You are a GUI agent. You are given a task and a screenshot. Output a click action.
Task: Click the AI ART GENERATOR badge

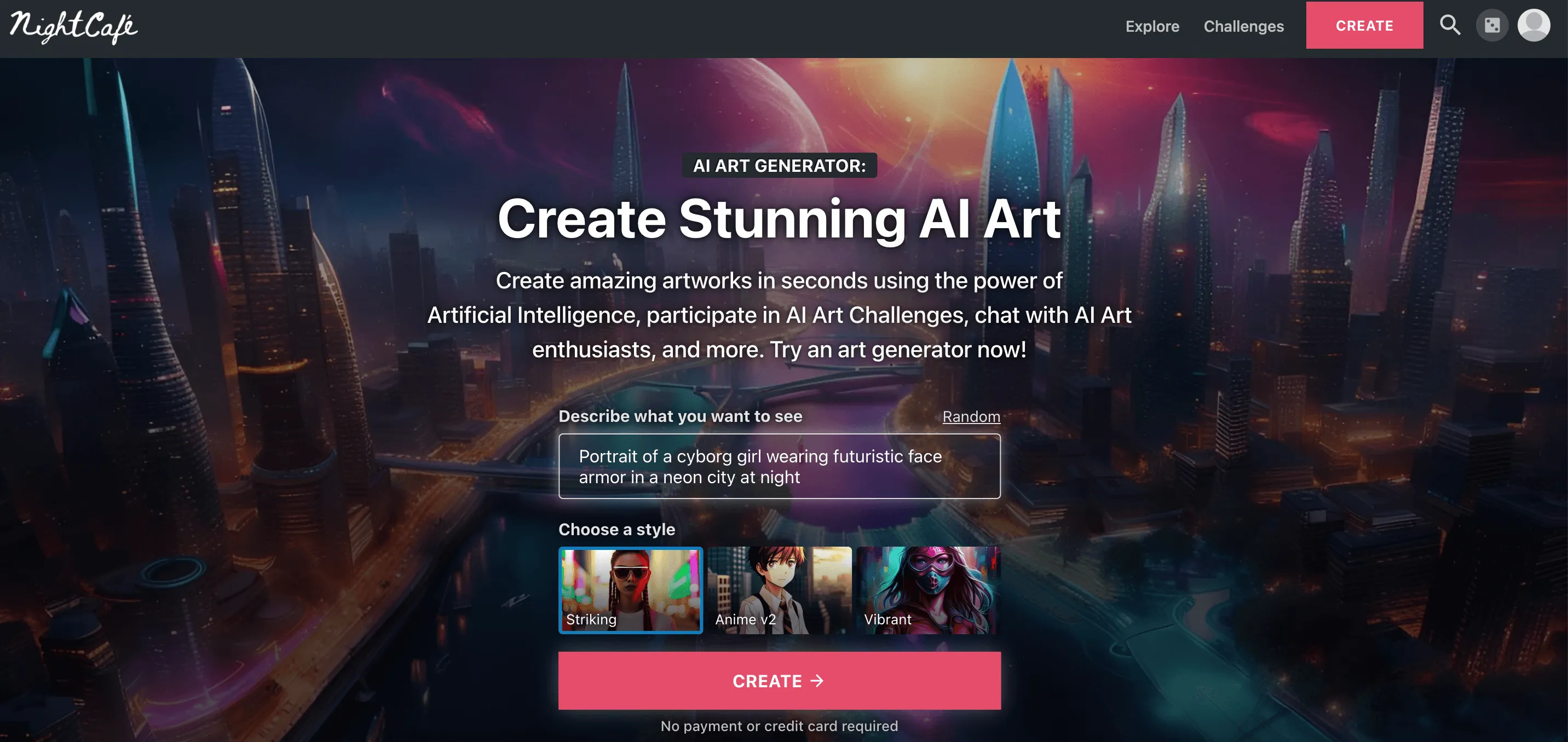779,165
